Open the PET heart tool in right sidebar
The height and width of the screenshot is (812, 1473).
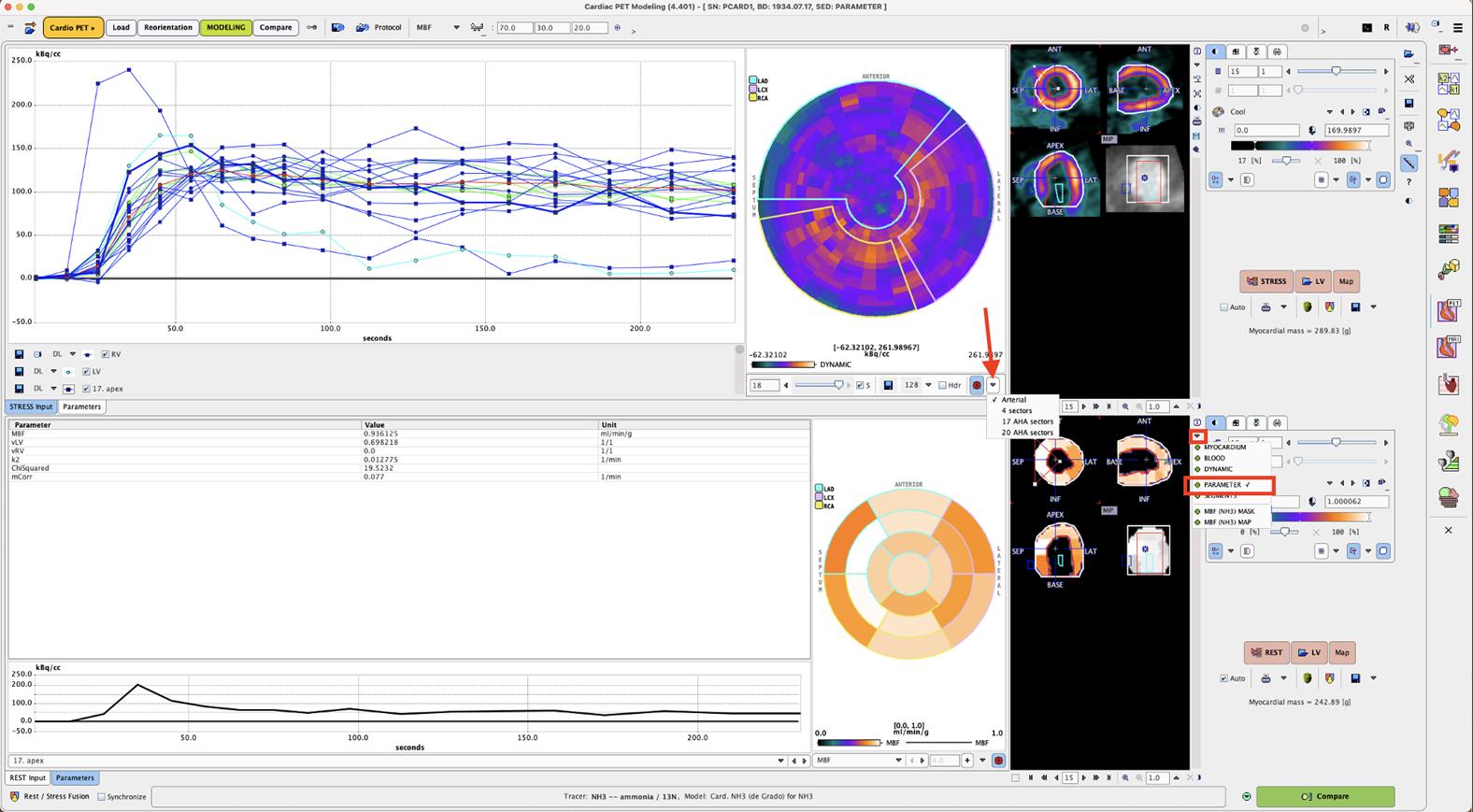point(1449,309)
